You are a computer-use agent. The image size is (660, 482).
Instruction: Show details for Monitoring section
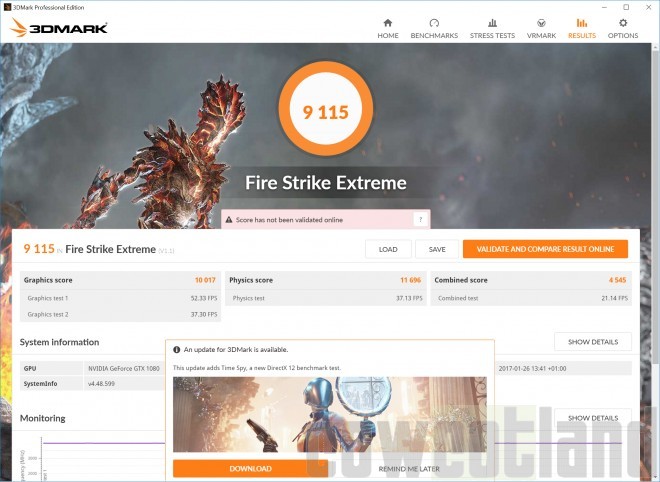(593, 418)
